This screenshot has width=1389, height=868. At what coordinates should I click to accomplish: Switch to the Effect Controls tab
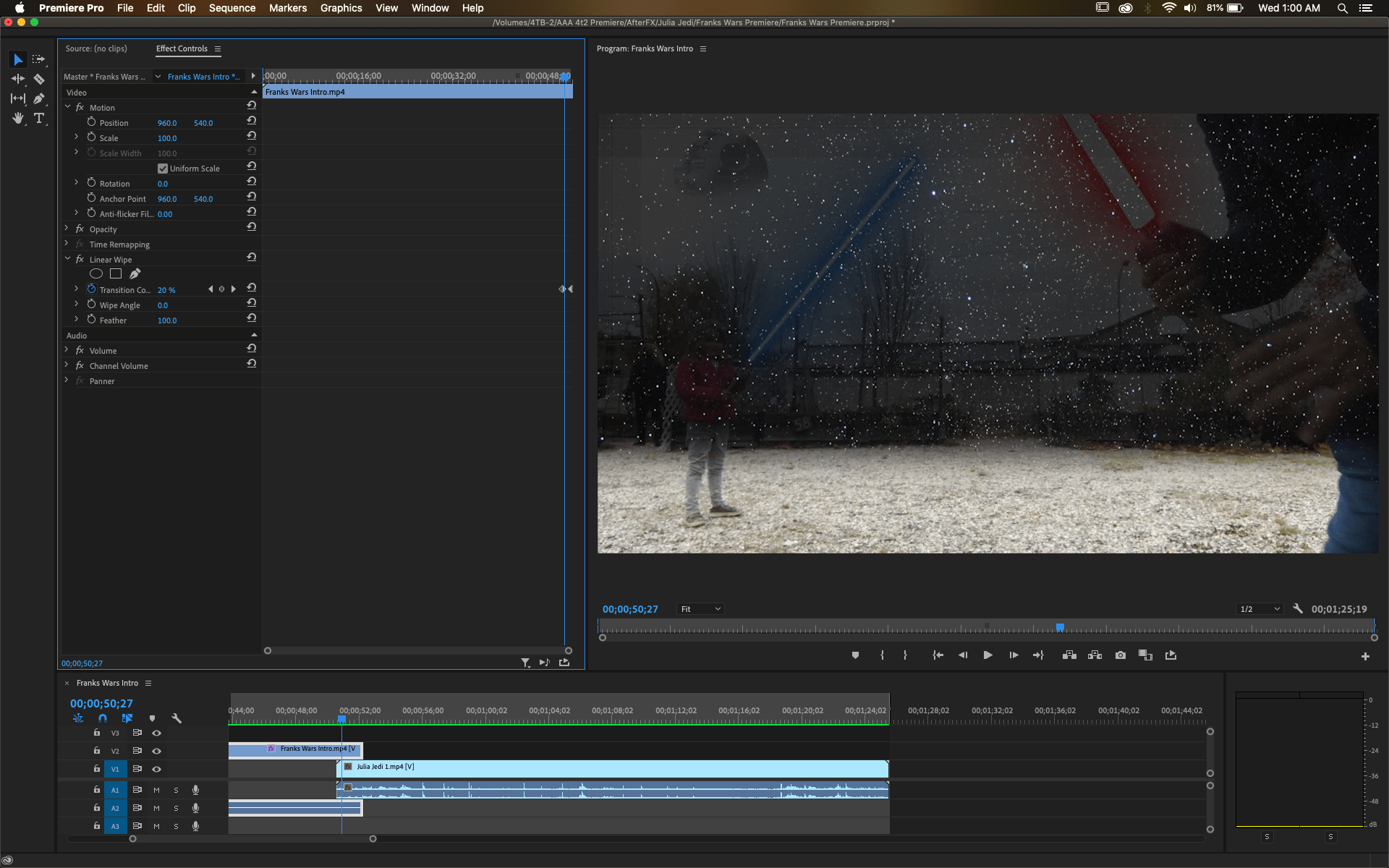click(x=182, y=48)
